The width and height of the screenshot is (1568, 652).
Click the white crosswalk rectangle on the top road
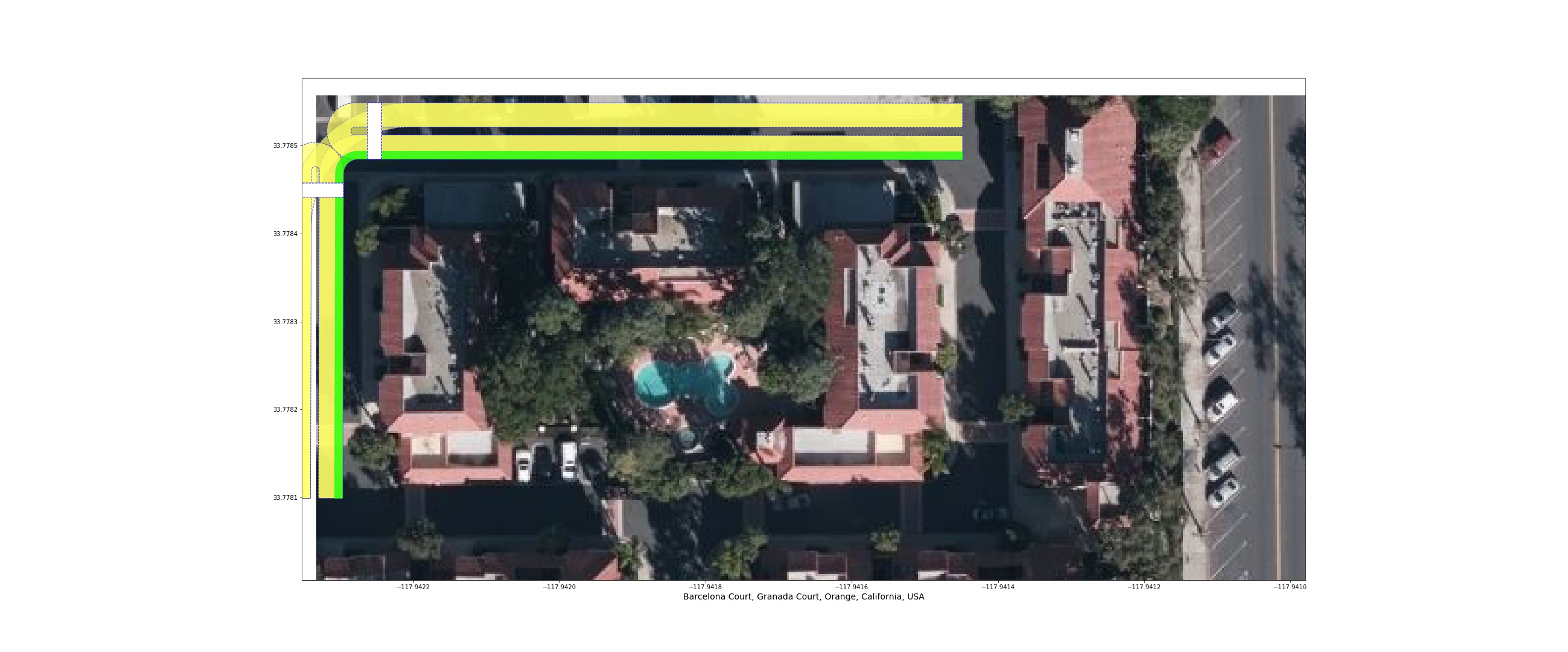(374, 131)
